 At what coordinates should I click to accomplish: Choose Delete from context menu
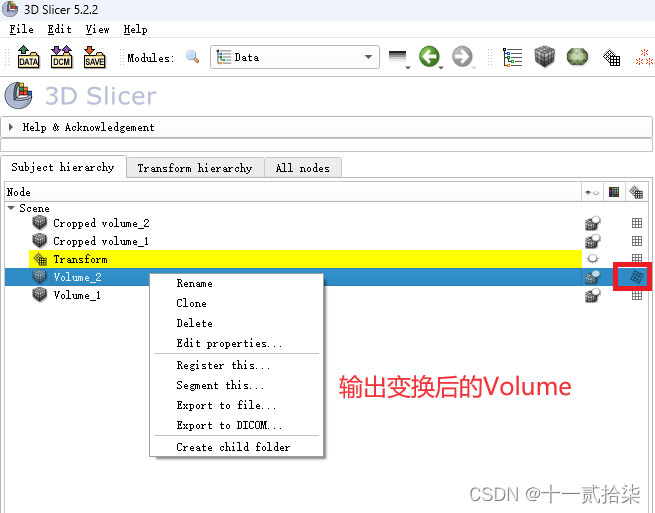coord(236,323)
